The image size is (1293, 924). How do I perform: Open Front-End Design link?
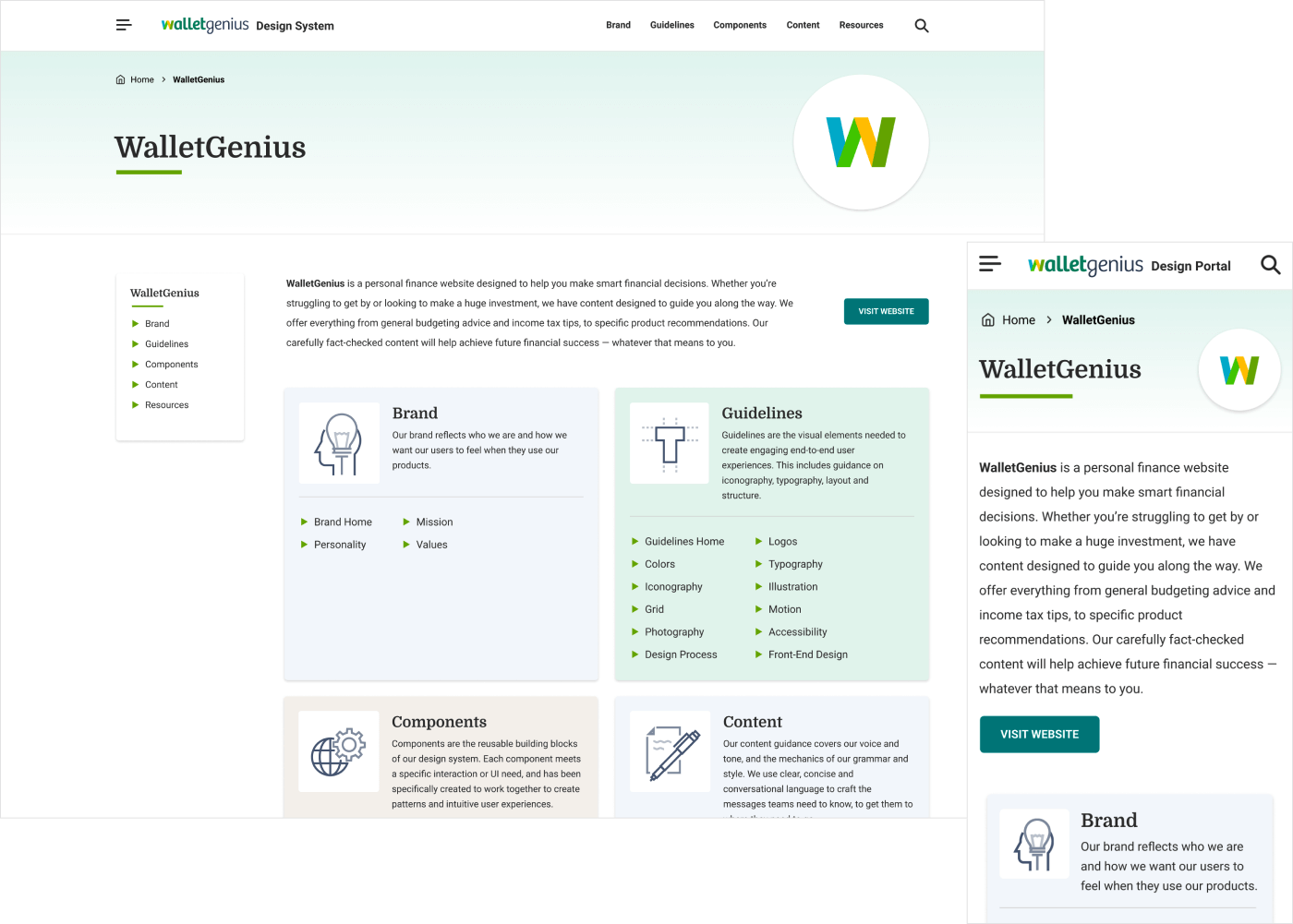point(807,654)
